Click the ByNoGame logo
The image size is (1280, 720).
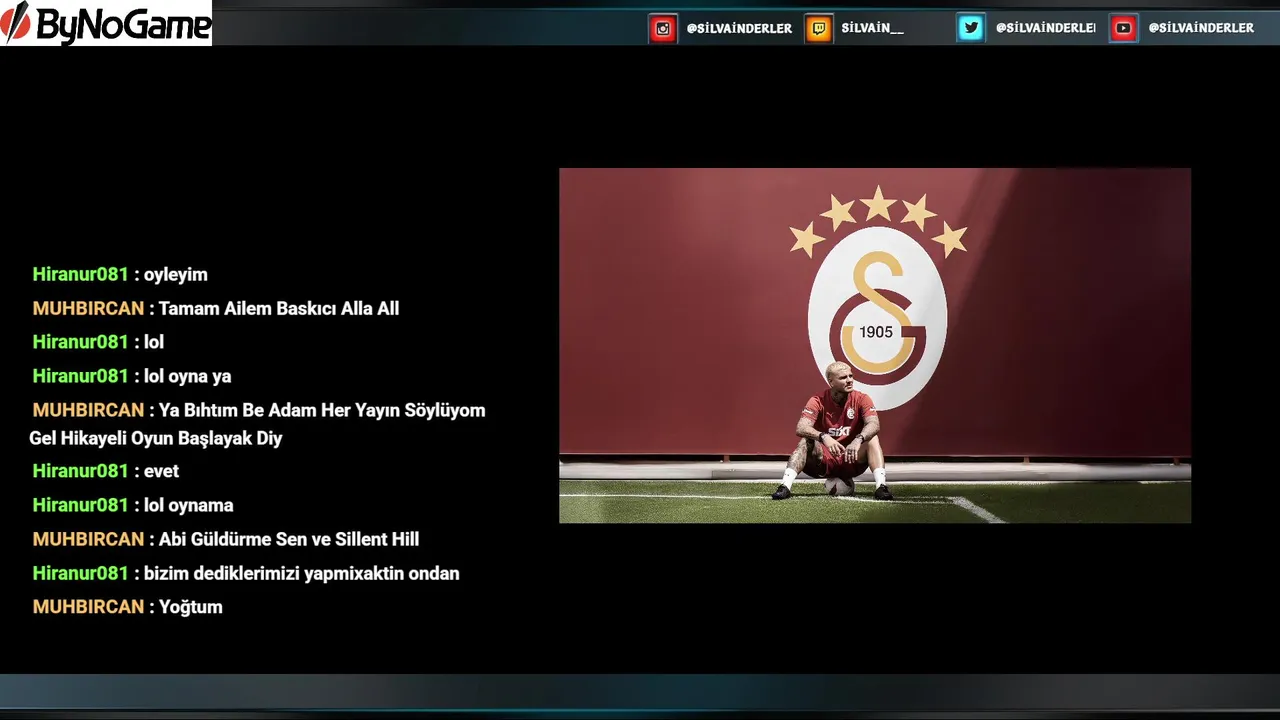tap(106, 23)
